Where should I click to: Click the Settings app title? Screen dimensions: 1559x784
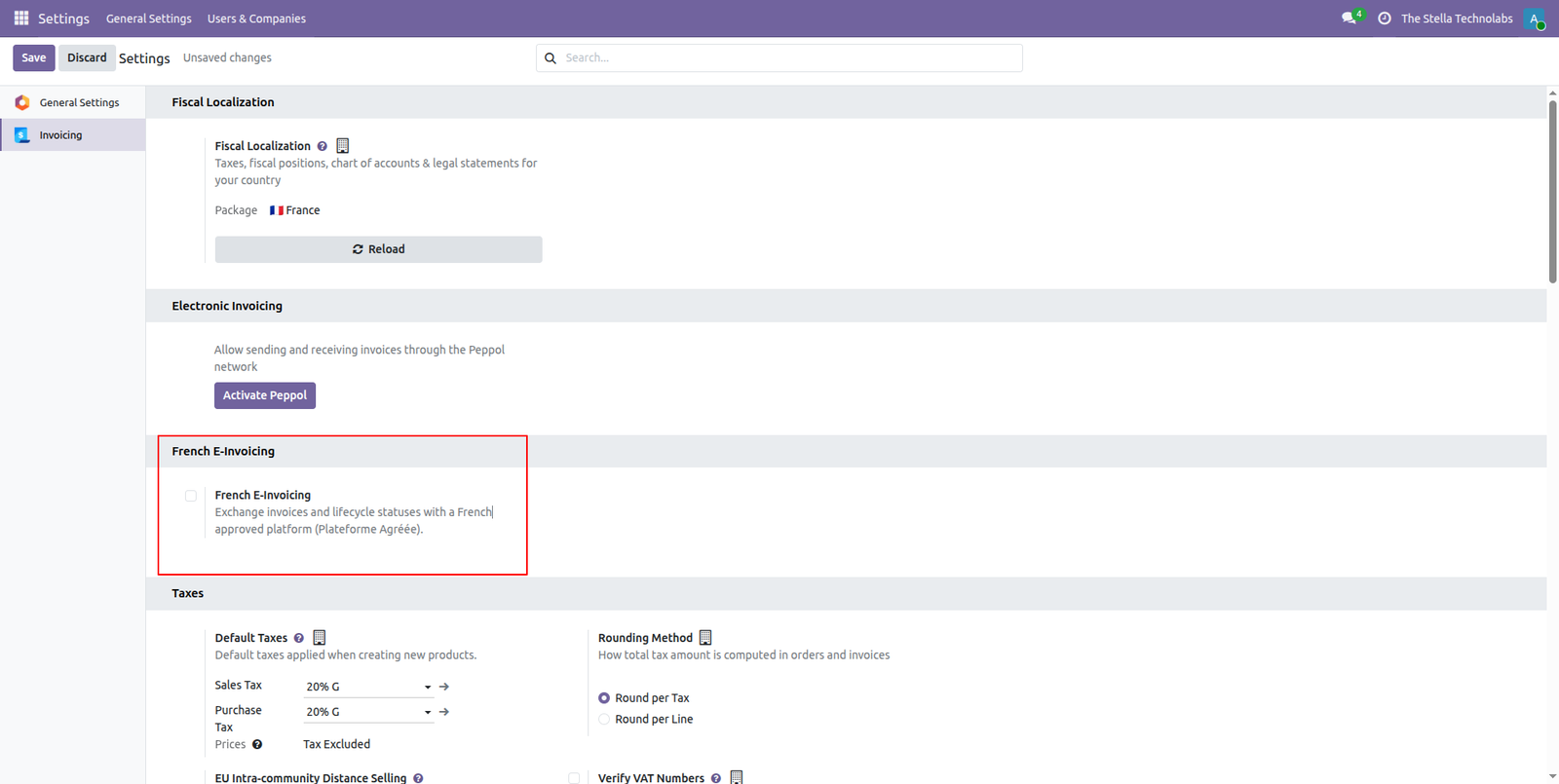click(x=63, y=19)
